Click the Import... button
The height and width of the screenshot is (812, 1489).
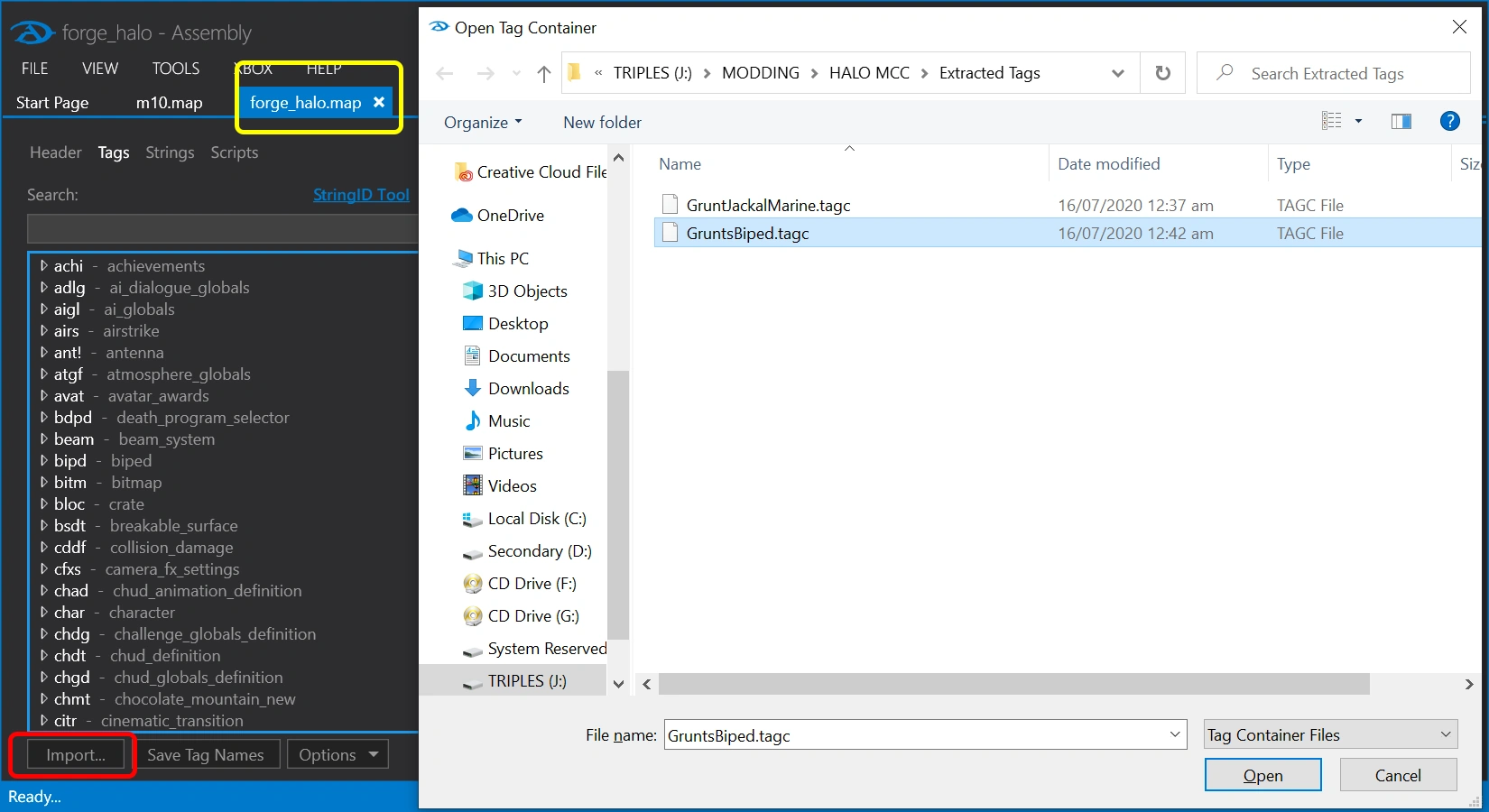[76, 754]
